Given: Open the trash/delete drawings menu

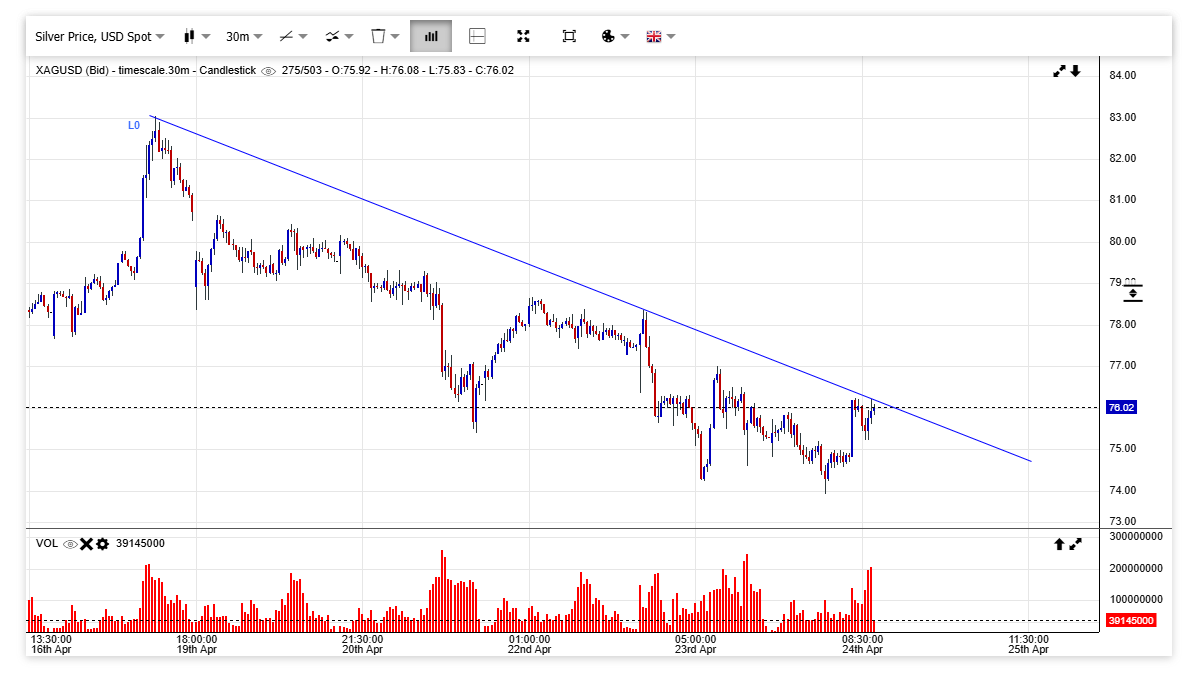Looking at the screenshot, I should point(385,37).
